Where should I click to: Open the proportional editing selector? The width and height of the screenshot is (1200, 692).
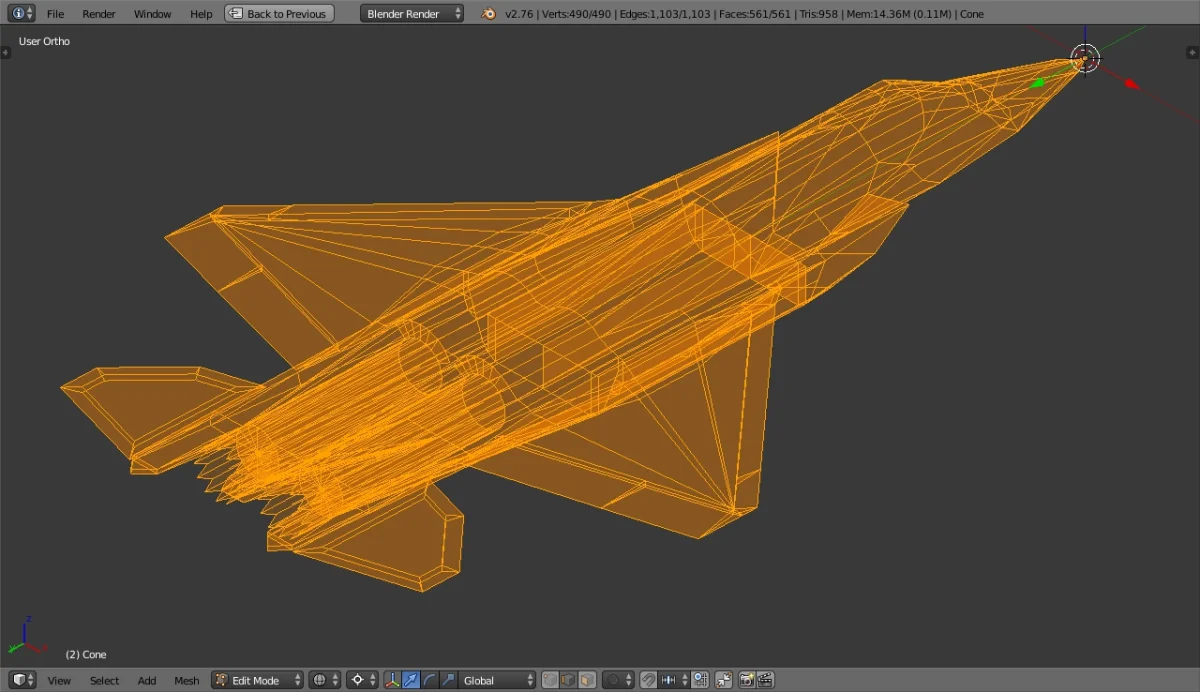(x=618, y=680)
